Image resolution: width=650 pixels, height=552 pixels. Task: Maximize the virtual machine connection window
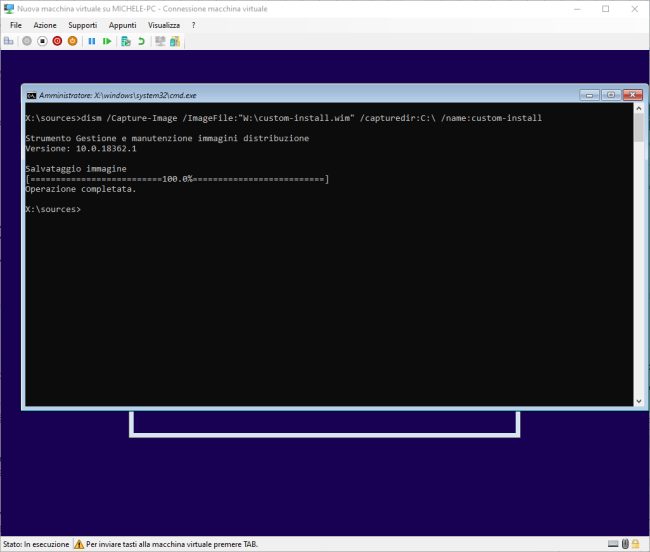pyautogui.click(x=606, y=9)
